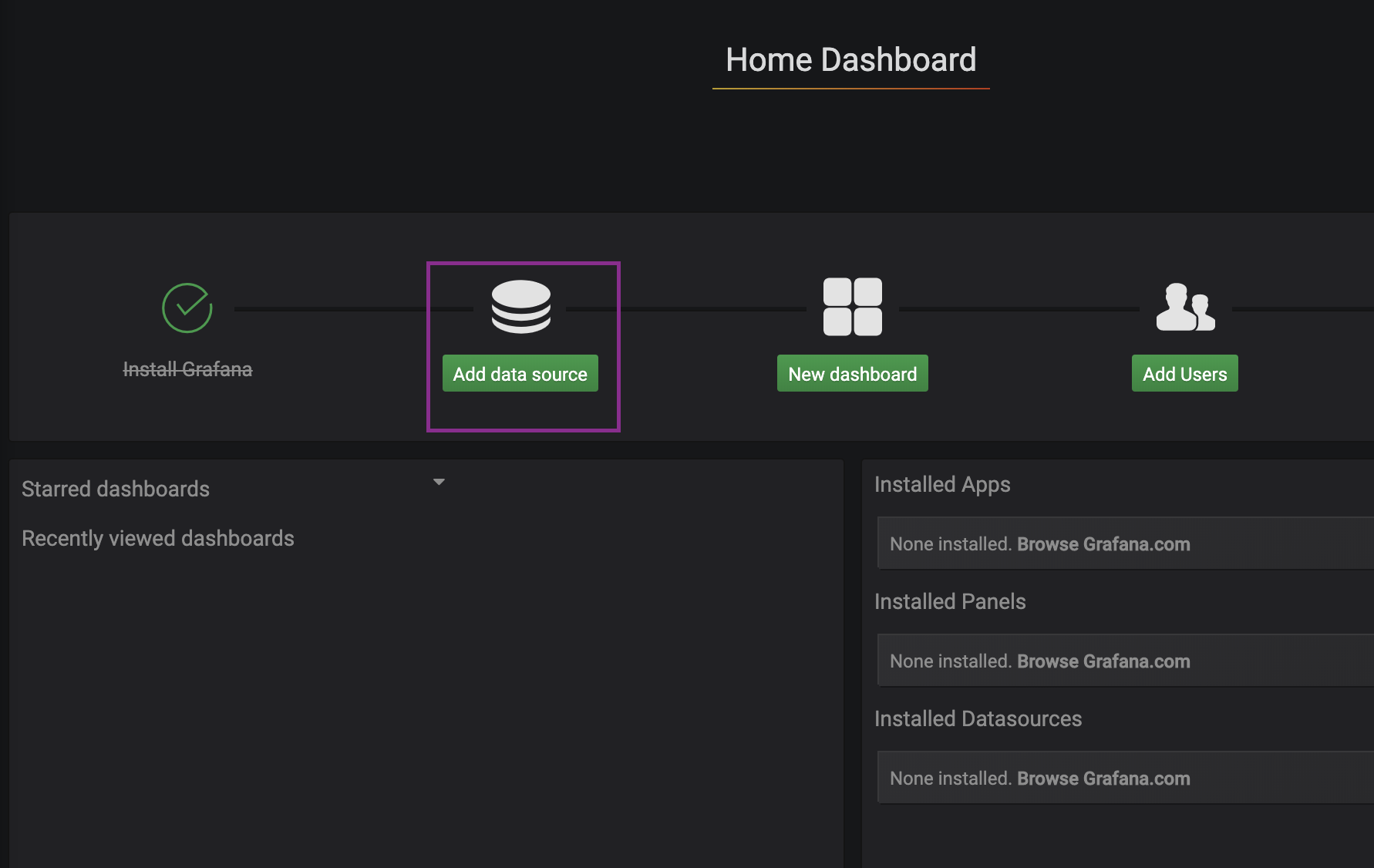The image size is (1374, 868).
Task: Open Browse Grafana.com link under Installed Datasources
Action: point(1103,779)
